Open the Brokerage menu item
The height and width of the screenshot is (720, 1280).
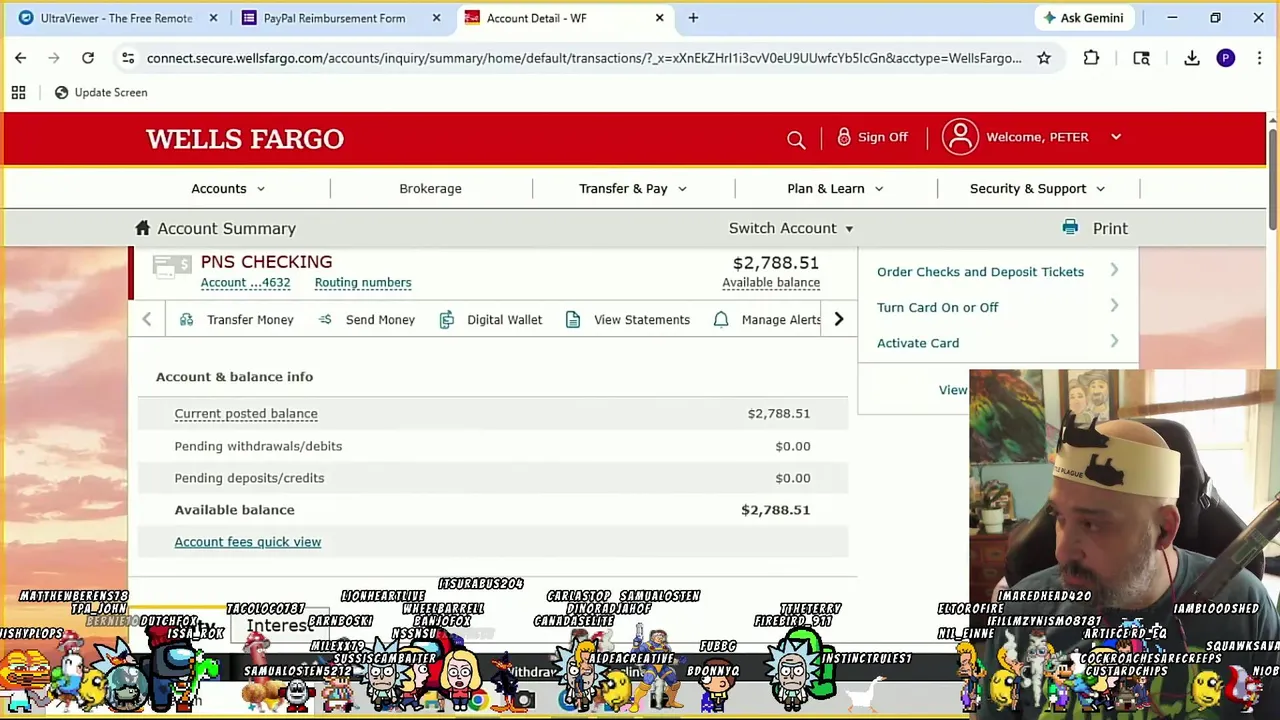pyautogui.click(x=430, y=188)
